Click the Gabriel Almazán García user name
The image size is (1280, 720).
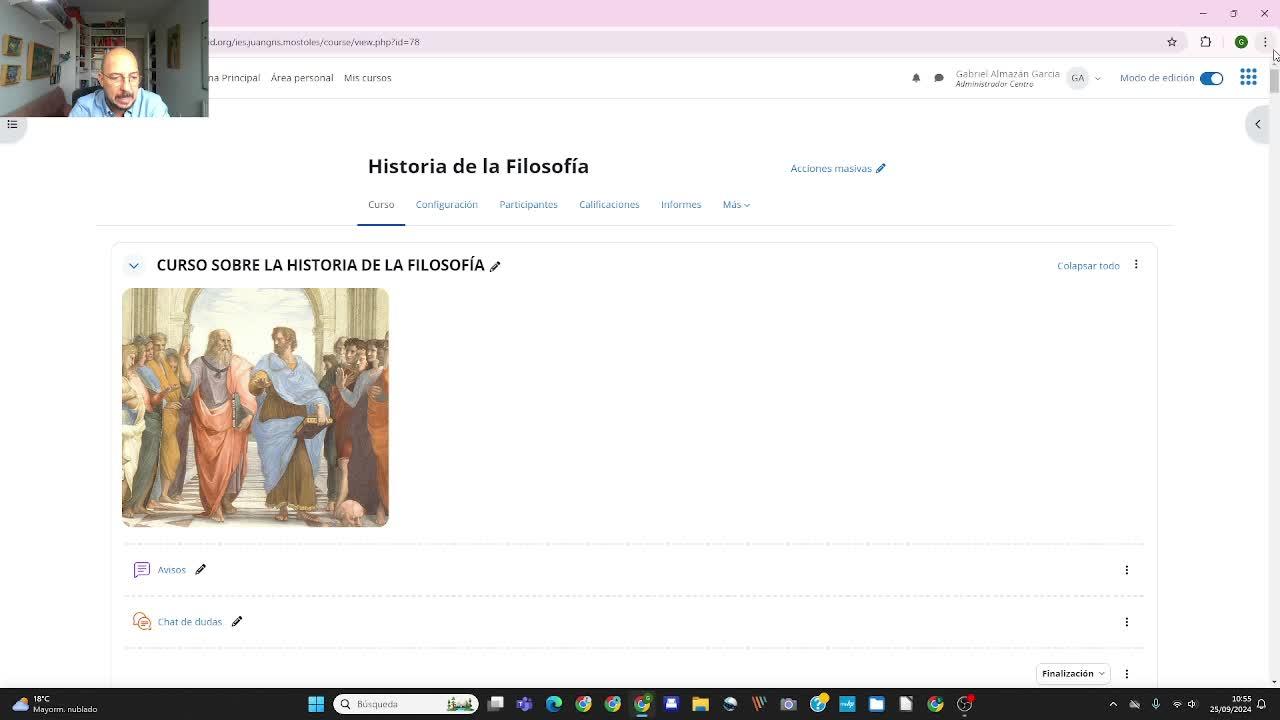1008,74
